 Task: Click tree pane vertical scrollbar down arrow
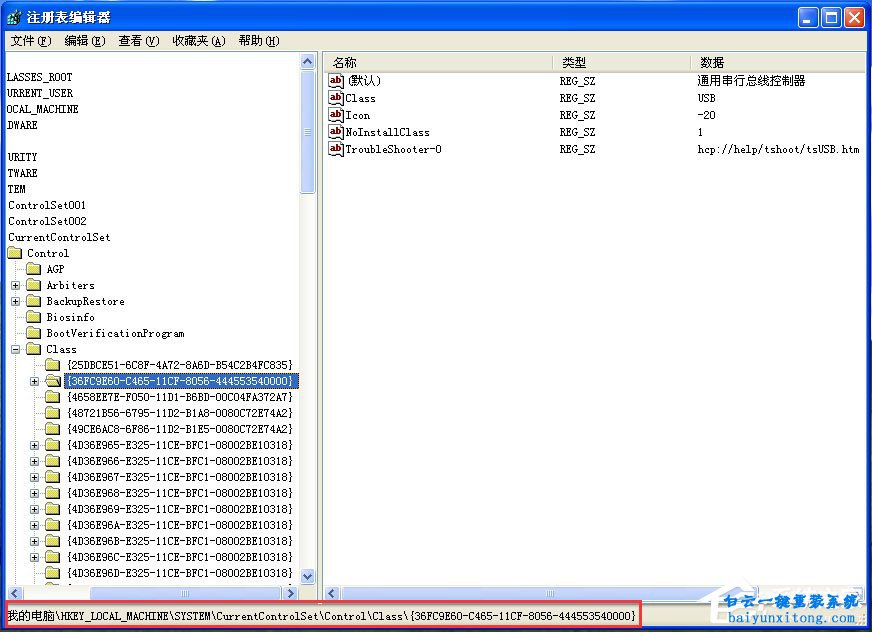tap(308, 576)
